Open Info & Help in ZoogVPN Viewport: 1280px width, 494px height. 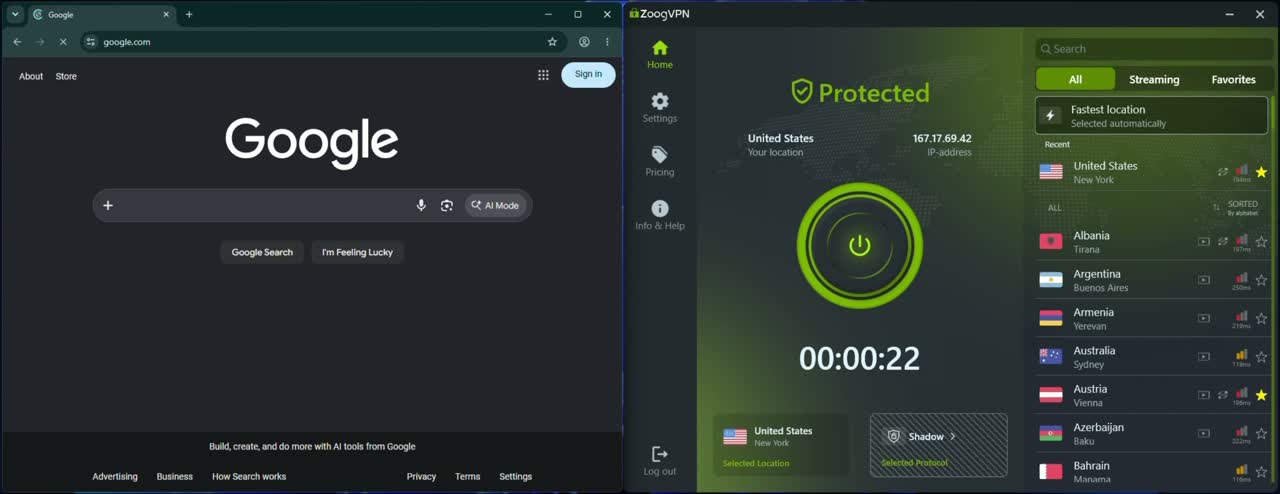[660, 215]
